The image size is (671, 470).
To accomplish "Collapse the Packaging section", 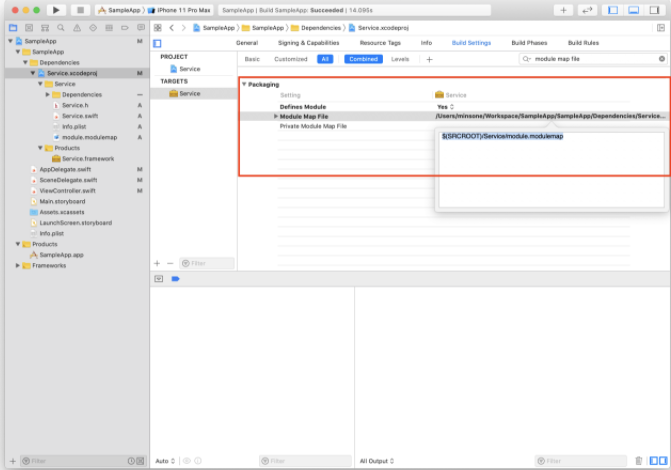I will (244, 84).
